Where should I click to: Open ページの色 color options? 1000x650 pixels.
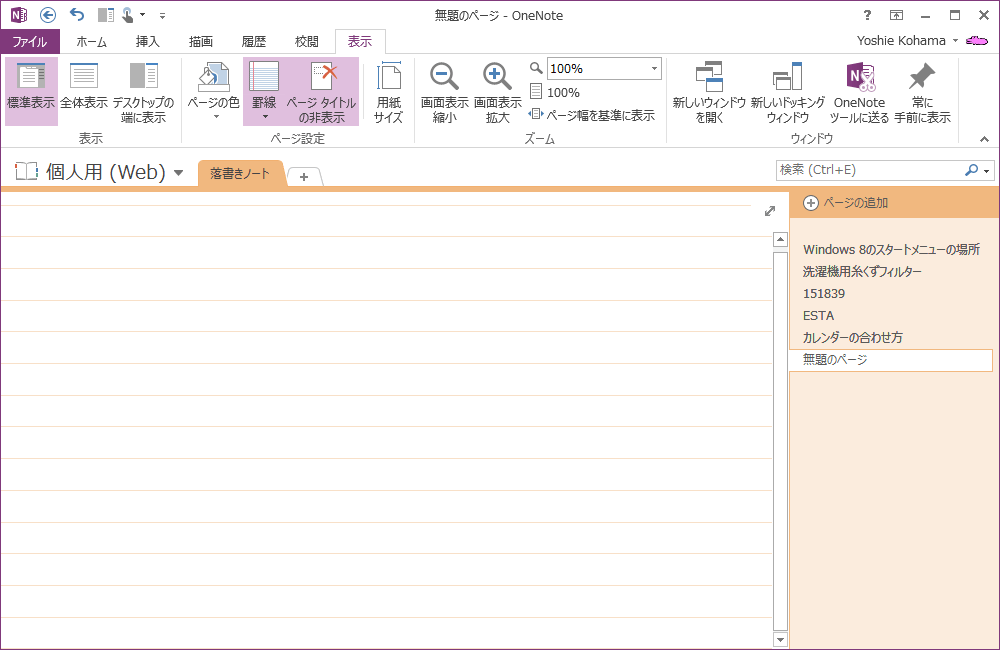point(214,92)
